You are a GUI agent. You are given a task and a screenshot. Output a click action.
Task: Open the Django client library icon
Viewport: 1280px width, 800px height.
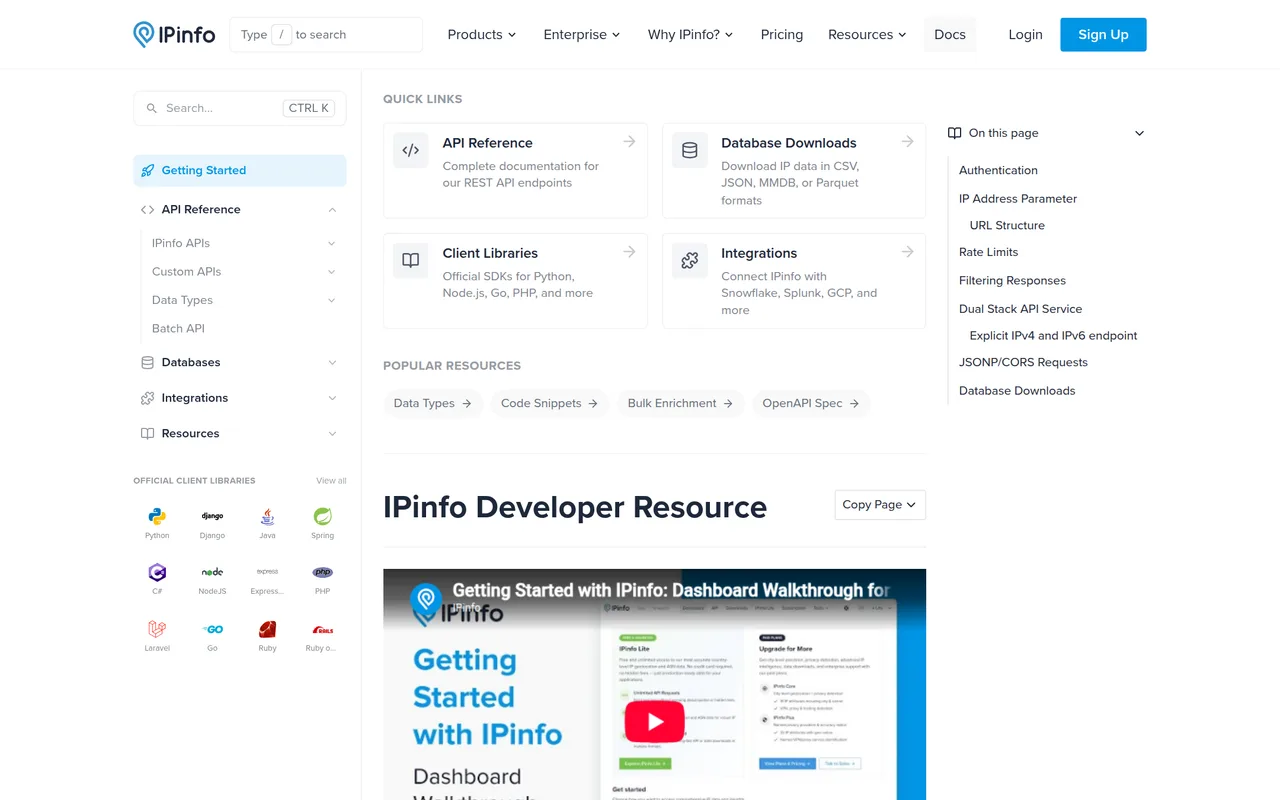212,517
